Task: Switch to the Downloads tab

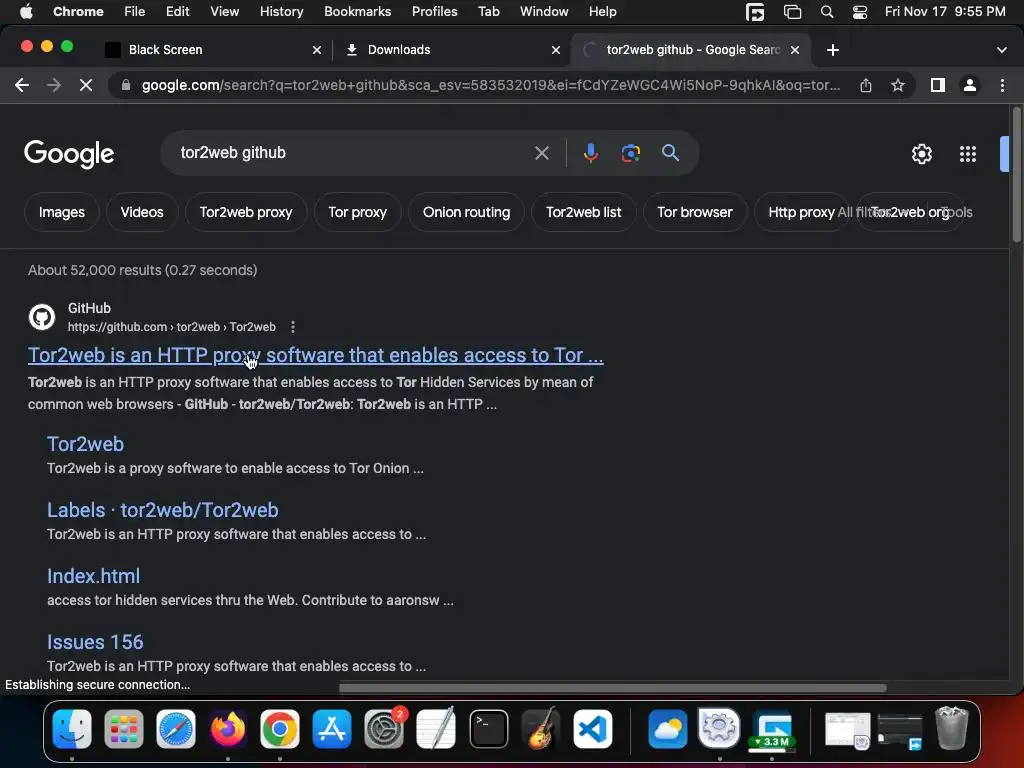Action: point(451,50)
